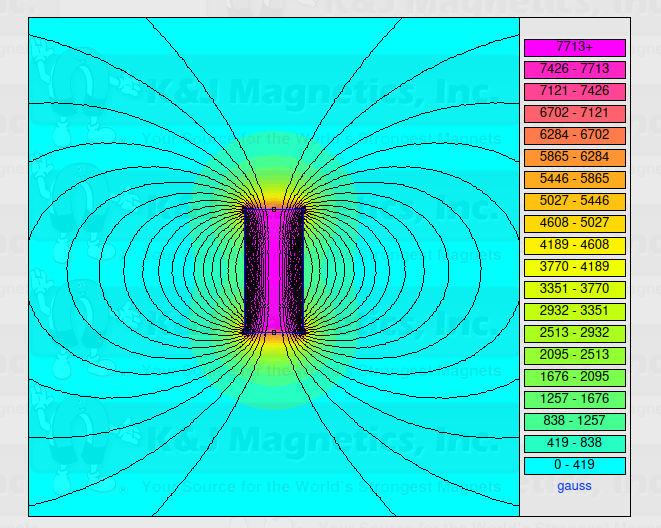Pick the 838 - 1257 legend swatch

[575, 421]
